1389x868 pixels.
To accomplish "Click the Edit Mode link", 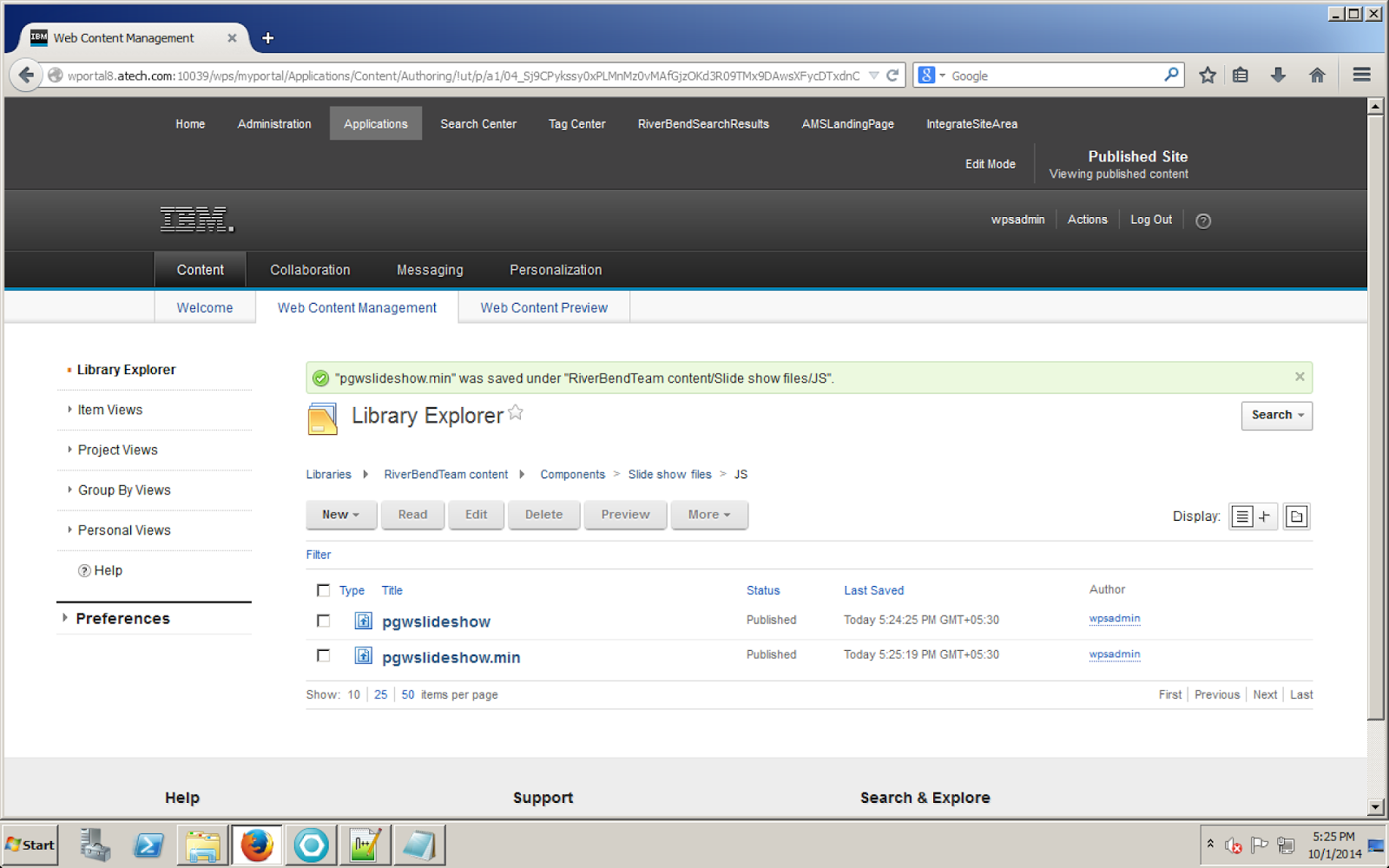I will pyautogui.click(x=991, y=164).
